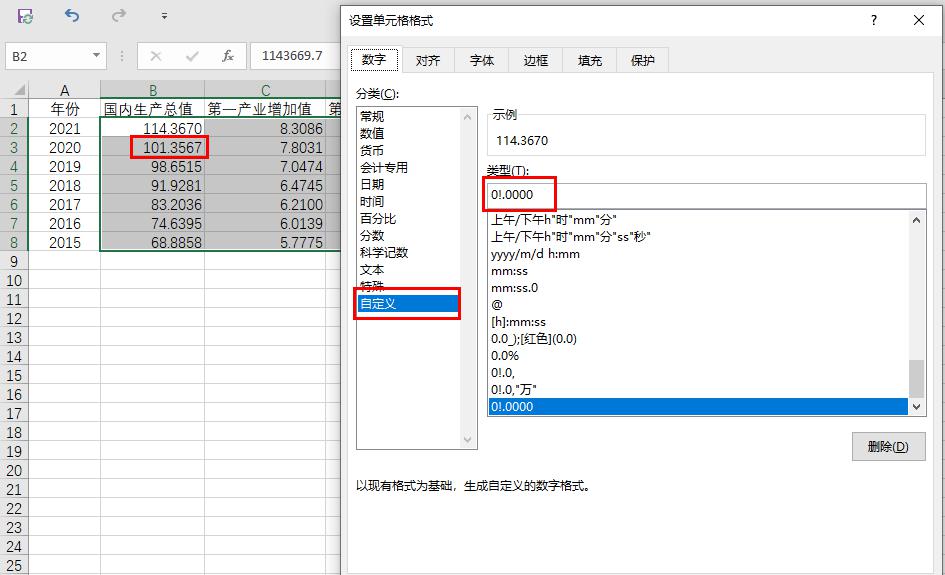
Task: Select column C header
Action: (x=265, y=90)
